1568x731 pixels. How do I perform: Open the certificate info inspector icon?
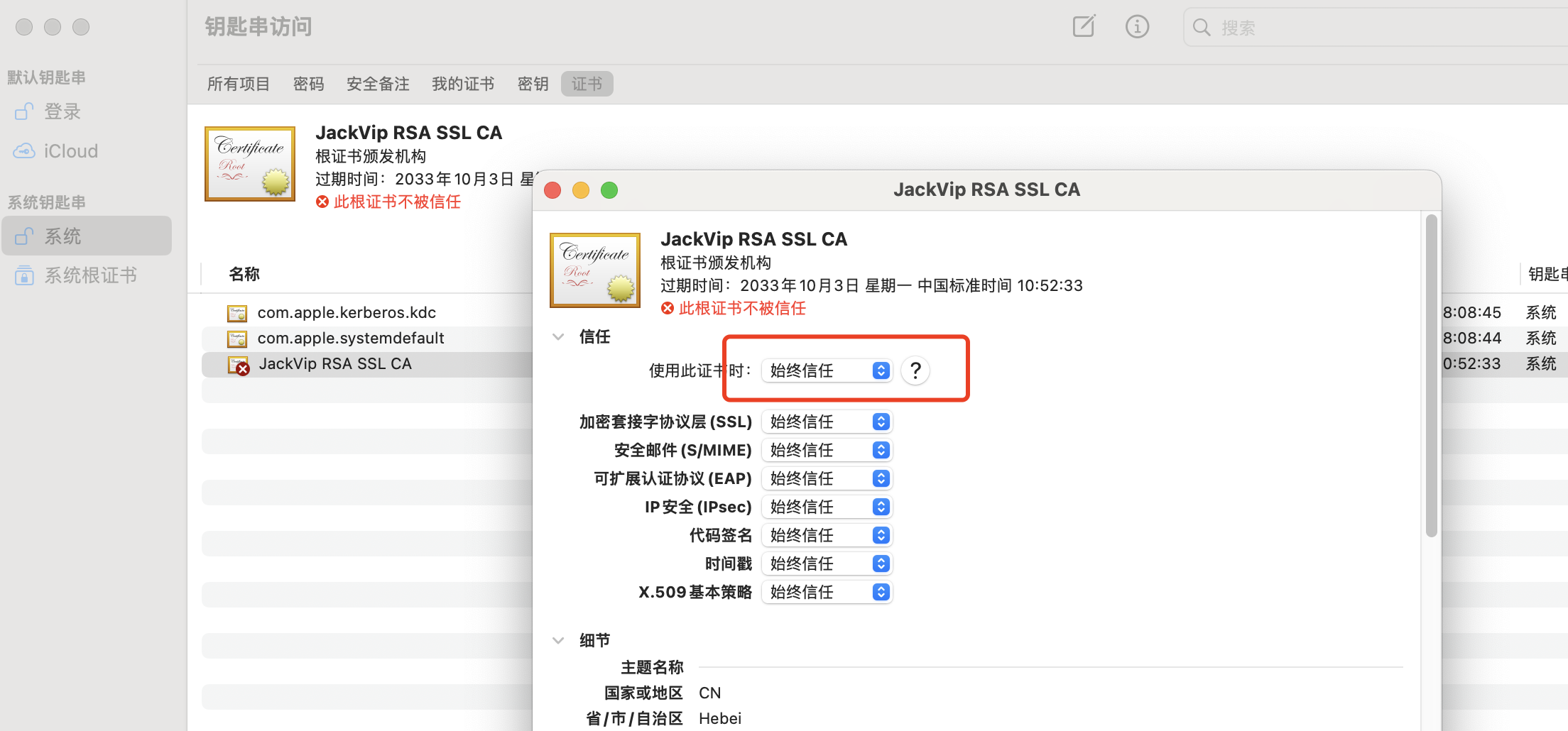(1137, 26)
